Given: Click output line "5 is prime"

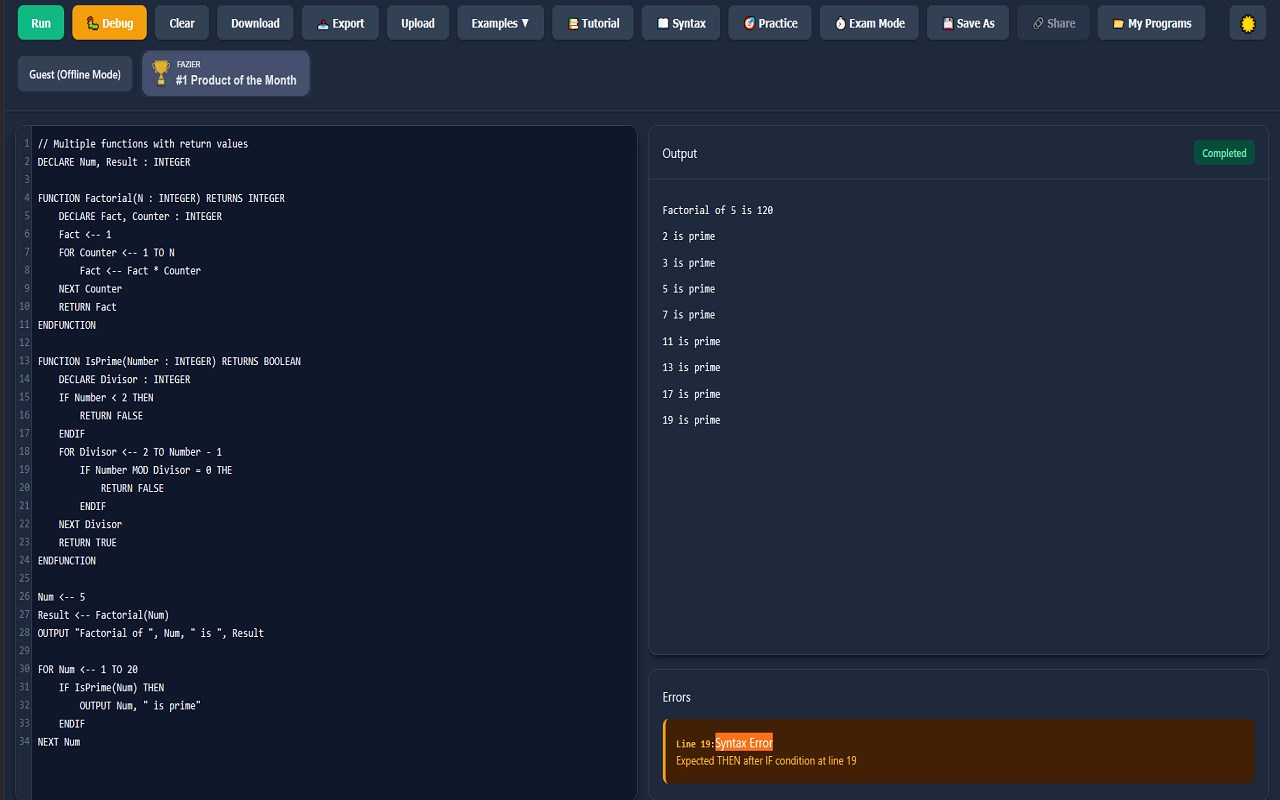Looking at the screenshot, I should (689, 289).
